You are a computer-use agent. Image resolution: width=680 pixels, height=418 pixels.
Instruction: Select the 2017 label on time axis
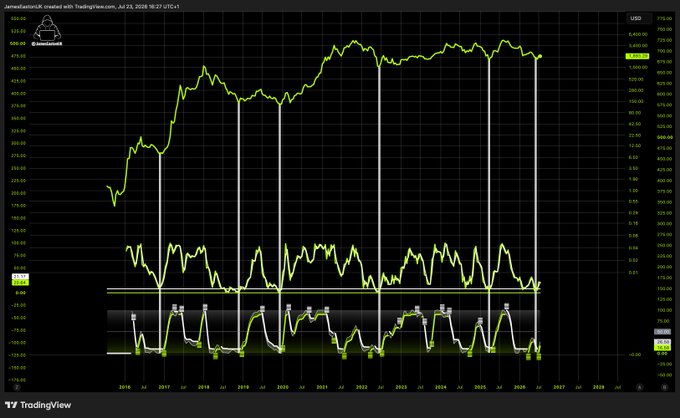(164, 387)
